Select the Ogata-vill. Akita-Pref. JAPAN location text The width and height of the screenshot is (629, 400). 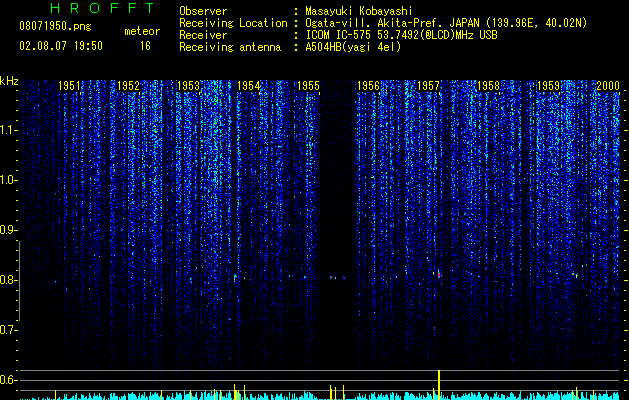click(446, 24)
